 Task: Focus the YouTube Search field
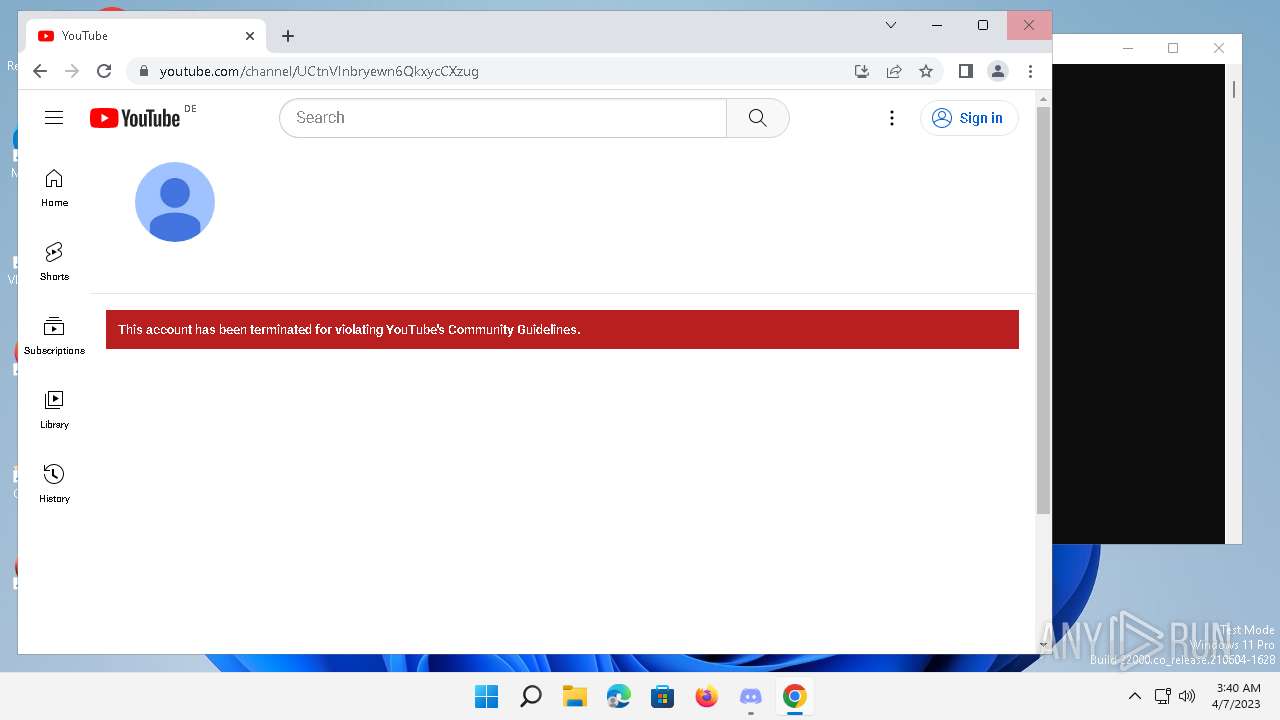(x=503, y=118)
